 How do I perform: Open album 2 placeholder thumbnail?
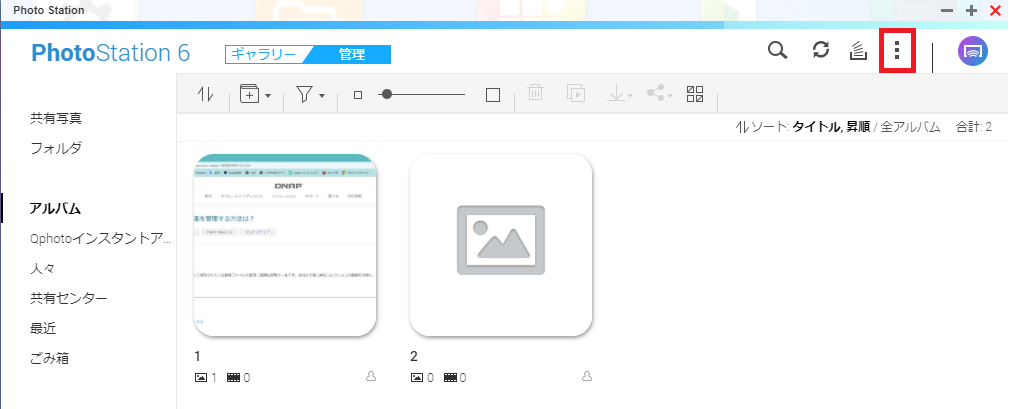point(501,245)
